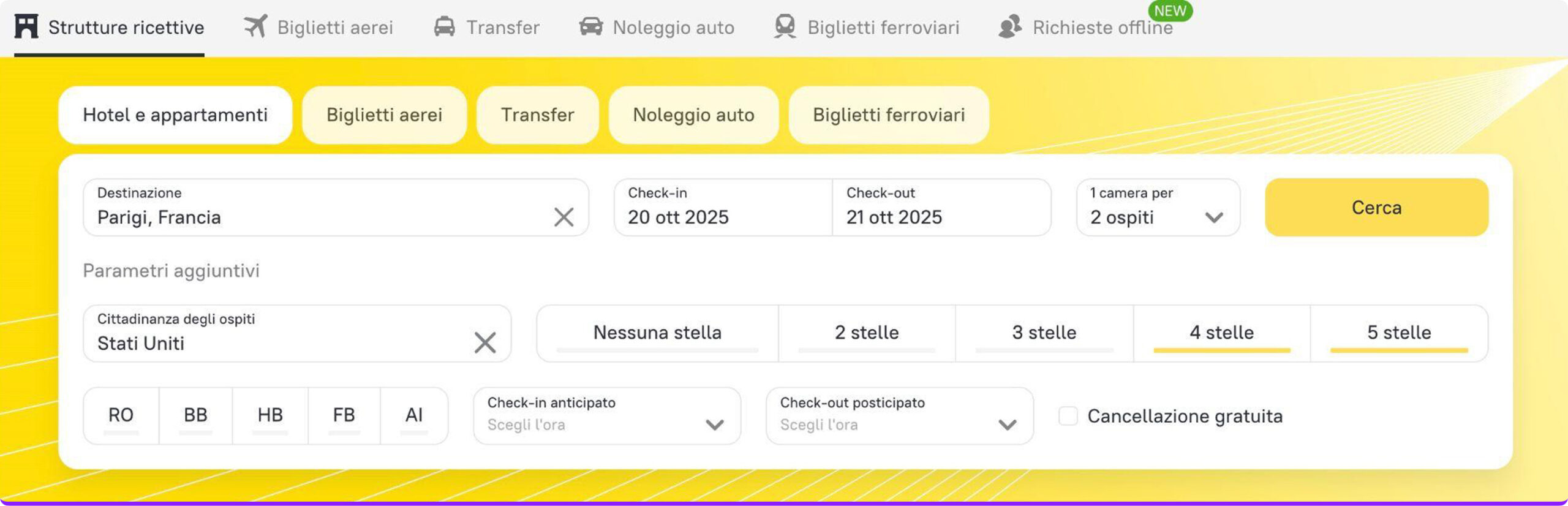Select the Noleggio auto pill tab
The width and height of the screenshot is (1568, 506).
(693, 115)
